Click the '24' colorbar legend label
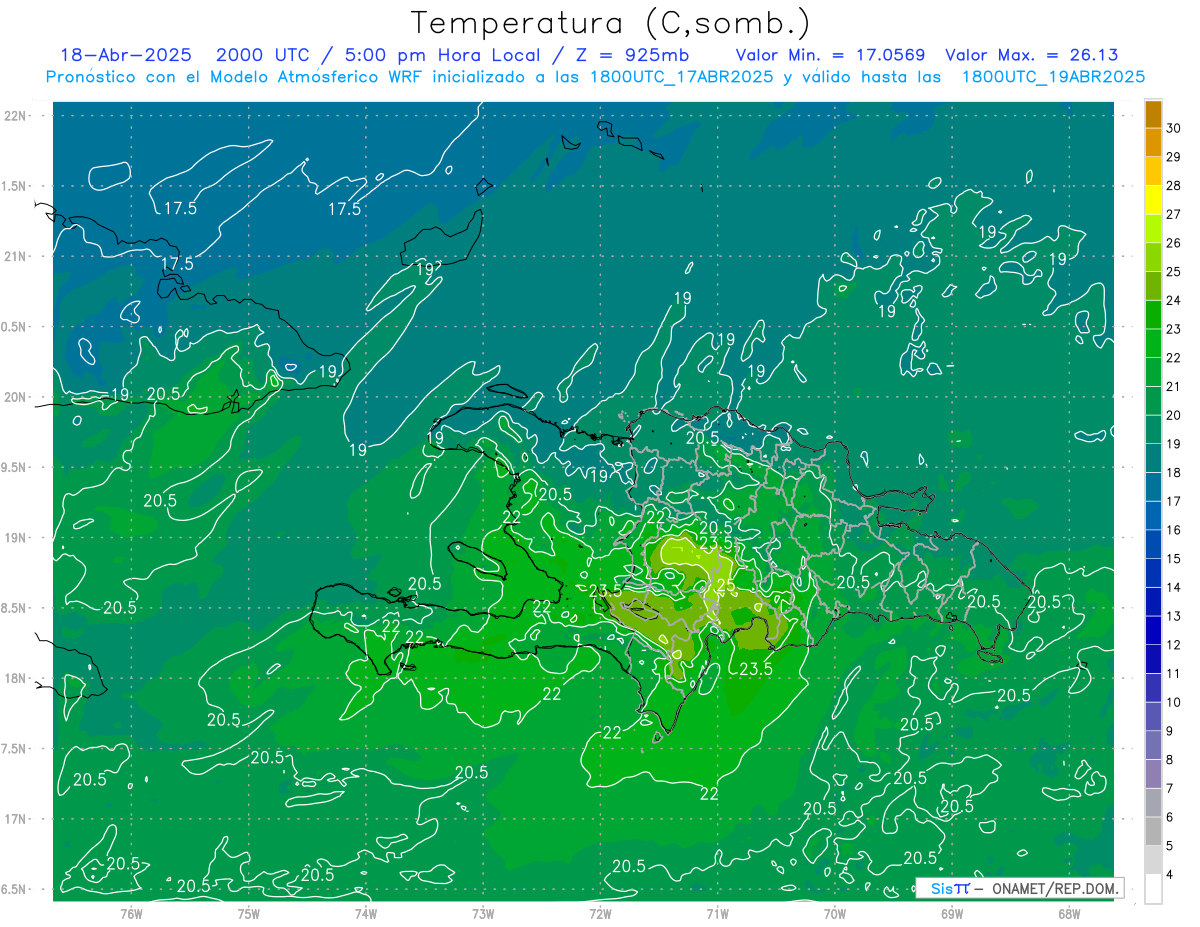This screenshot has width=1200, height=927. [1174, 299]
